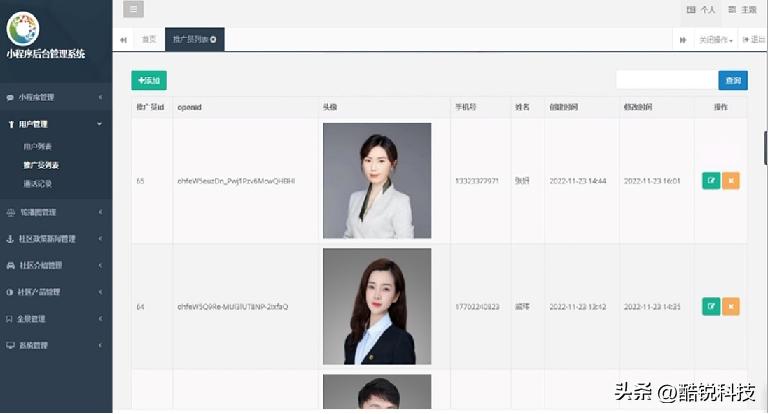Click the tab scroll-right double arrow icon
The width and height of the screenshot is (768, 414).
click(x=683, y=40)
